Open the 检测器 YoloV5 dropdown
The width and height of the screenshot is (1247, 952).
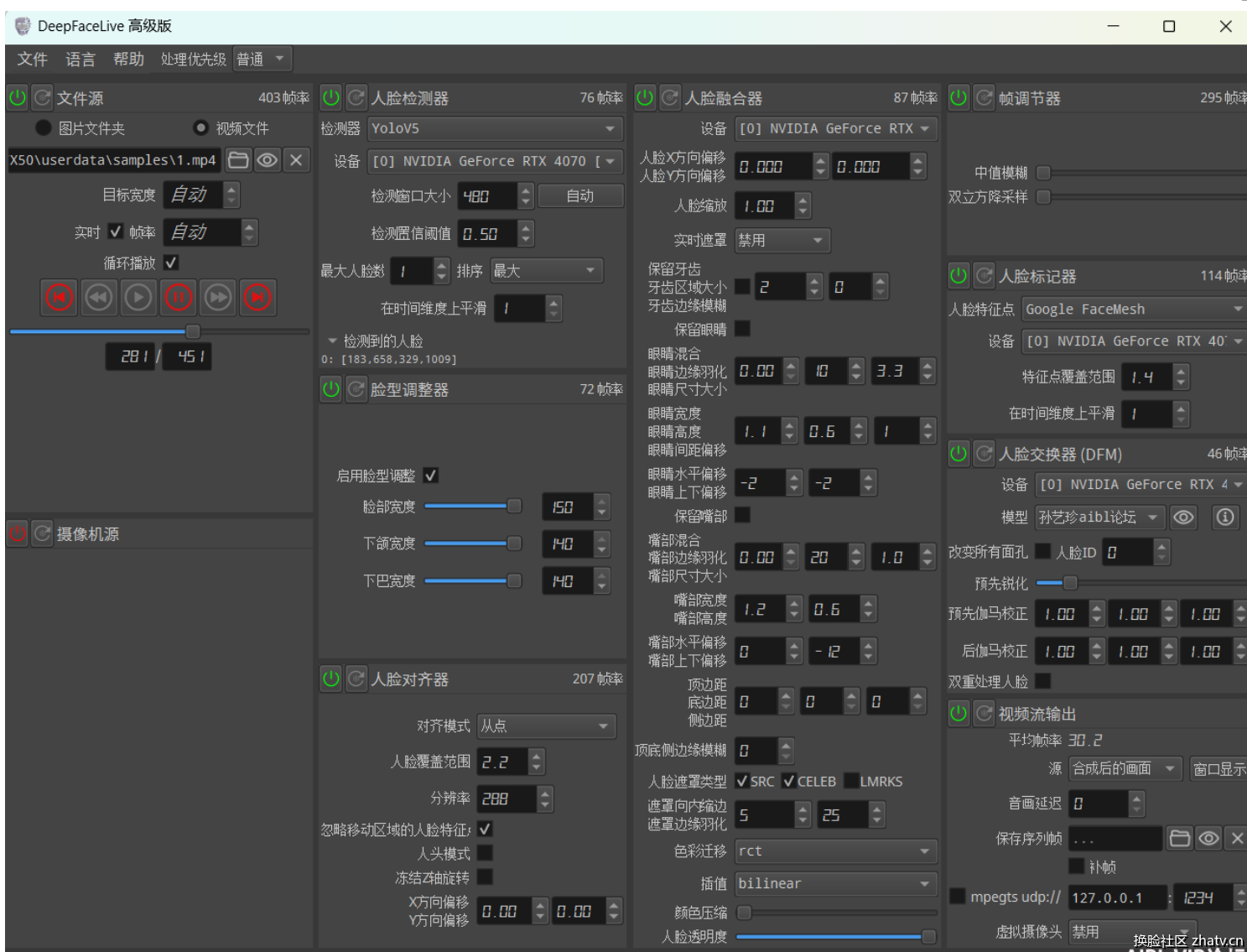coord(495,128)
